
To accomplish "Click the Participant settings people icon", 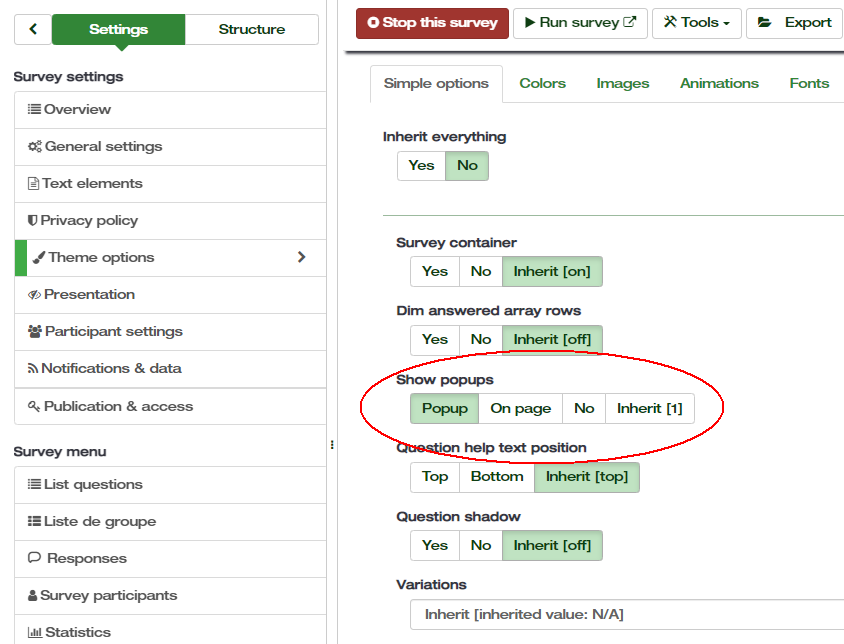I will [35, 332].
